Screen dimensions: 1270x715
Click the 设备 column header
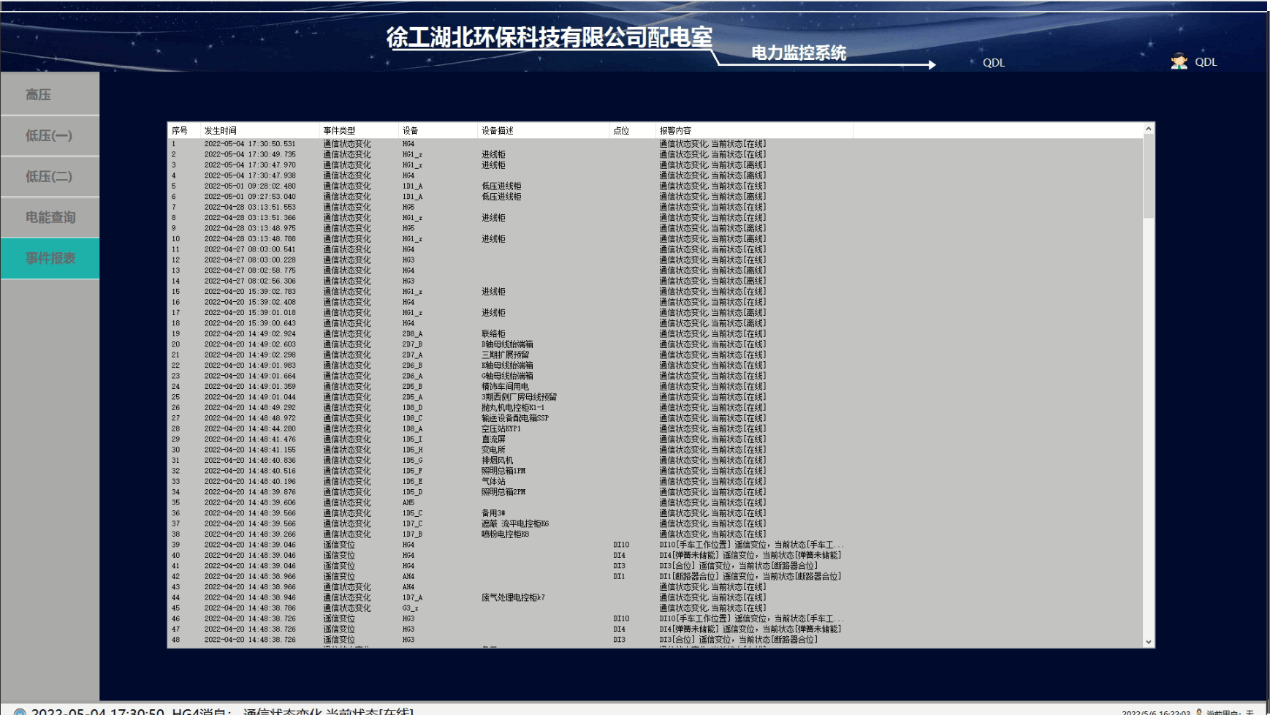(437, 131)
